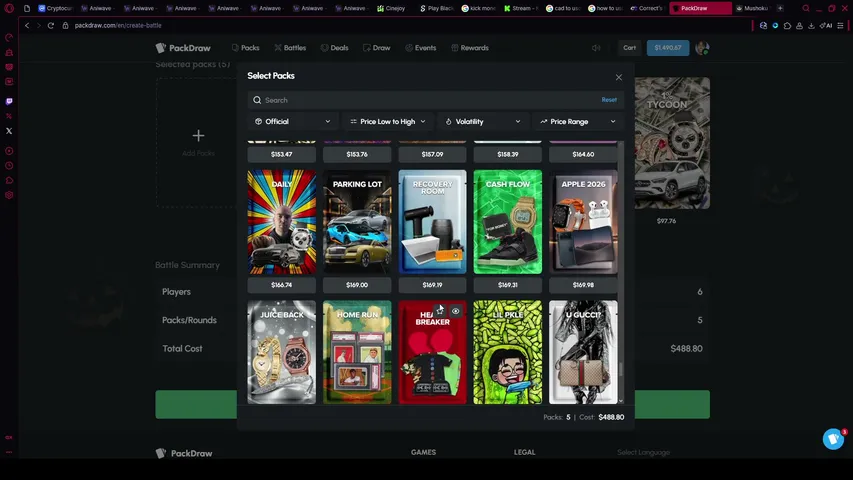Reload the current page
This screenshot has height=480, width=853.
pyautogui.click(x=51, y=26)
